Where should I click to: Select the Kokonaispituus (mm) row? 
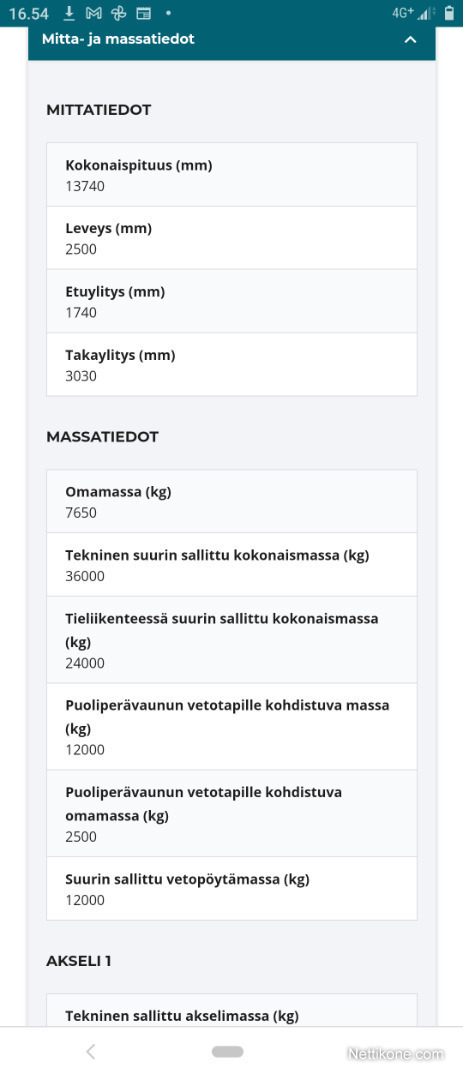pyautogui.click(x=232, y=175)
